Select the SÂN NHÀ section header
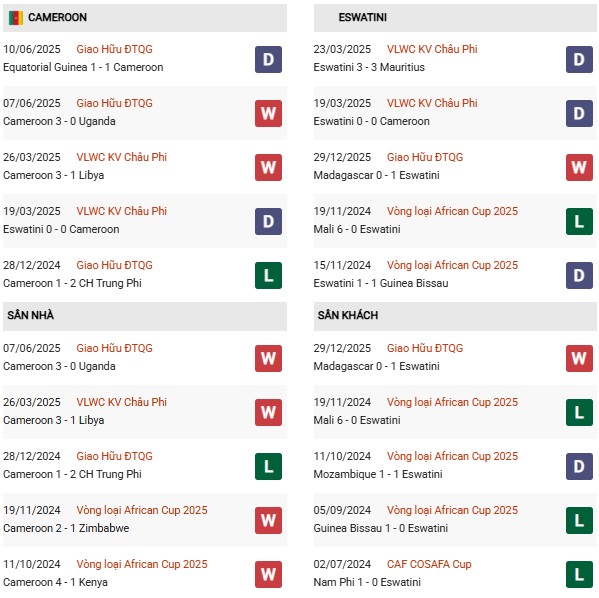Screen dimensions: 599x598 [x=145, y=316]
